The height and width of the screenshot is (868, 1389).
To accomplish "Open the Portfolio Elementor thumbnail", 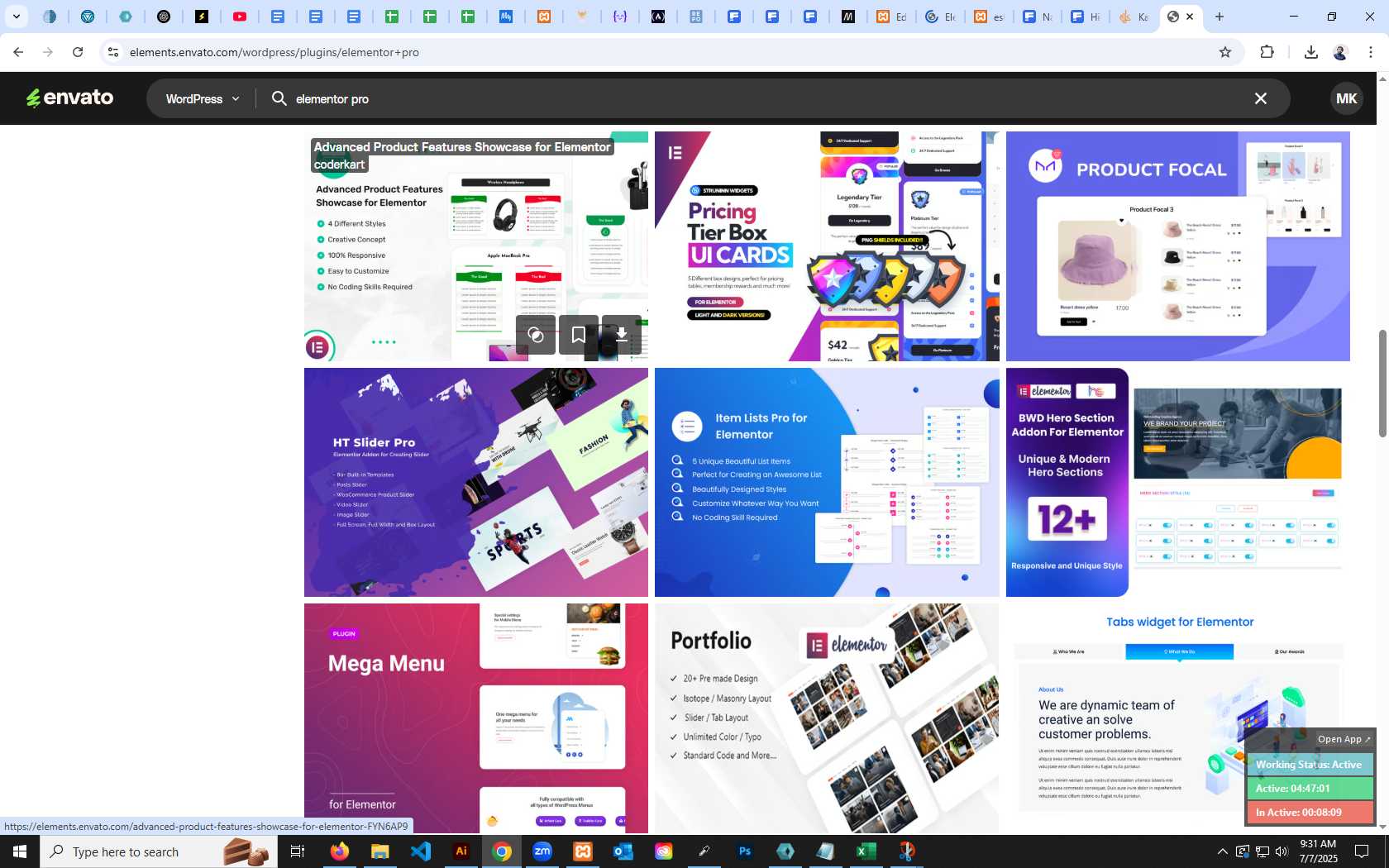I will pos(827,718).
